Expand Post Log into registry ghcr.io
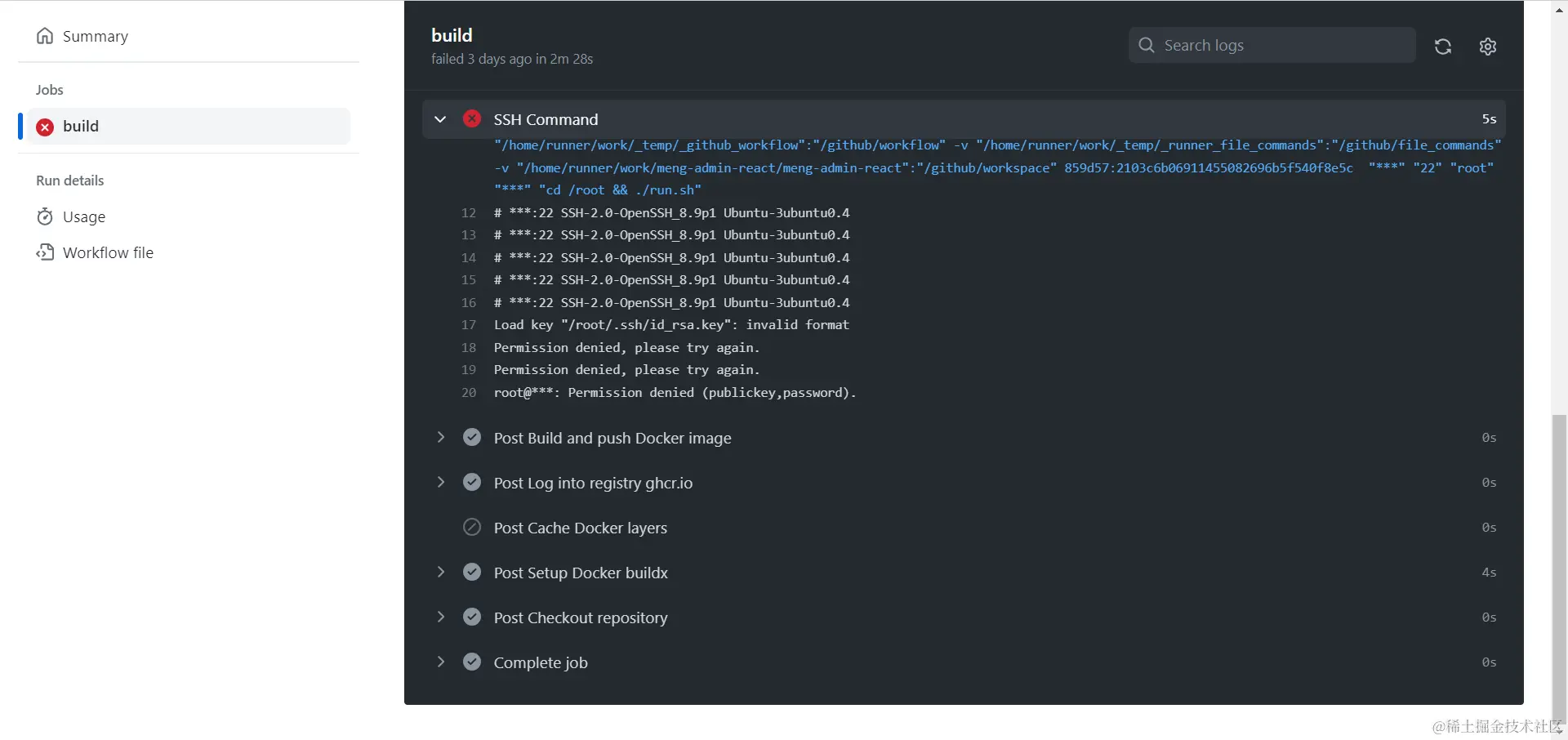 coord(440,483)
